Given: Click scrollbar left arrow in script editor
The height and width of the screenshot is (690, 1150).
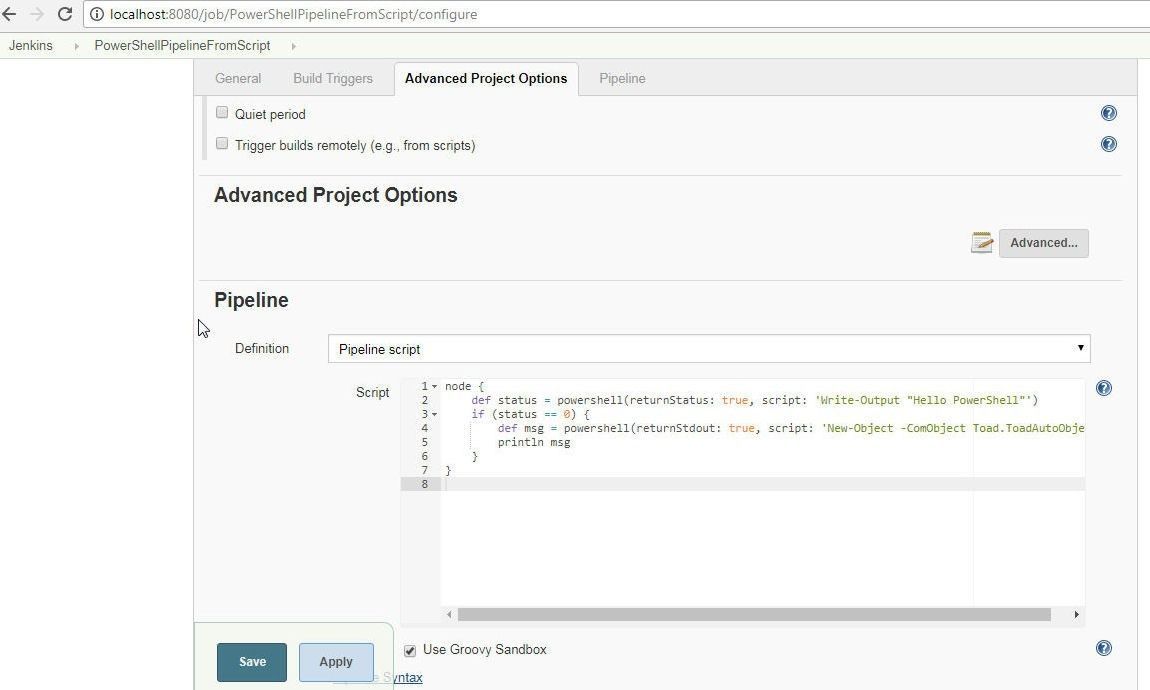Looking at the screenshot, I should [449, 614].
